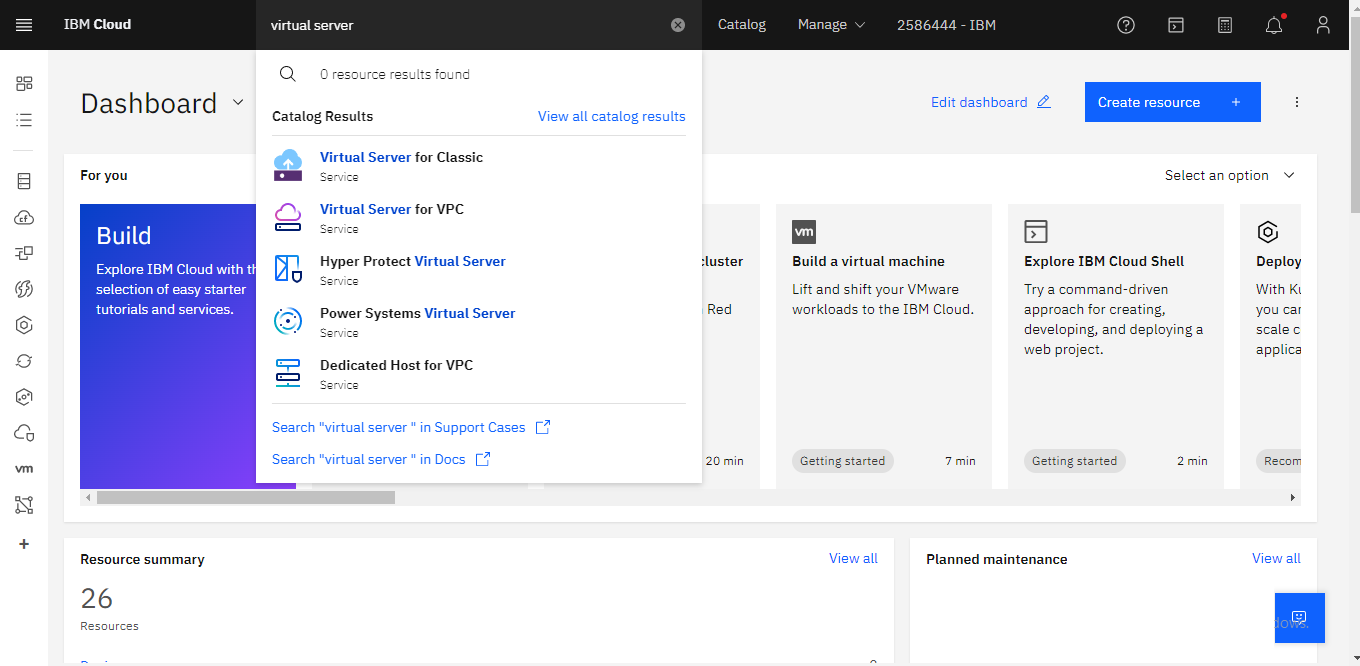The height and width of the screenshot is (666, 1360).
Task: Click the VMware vm sidebar icon
Action: click(x=24, y=468)
